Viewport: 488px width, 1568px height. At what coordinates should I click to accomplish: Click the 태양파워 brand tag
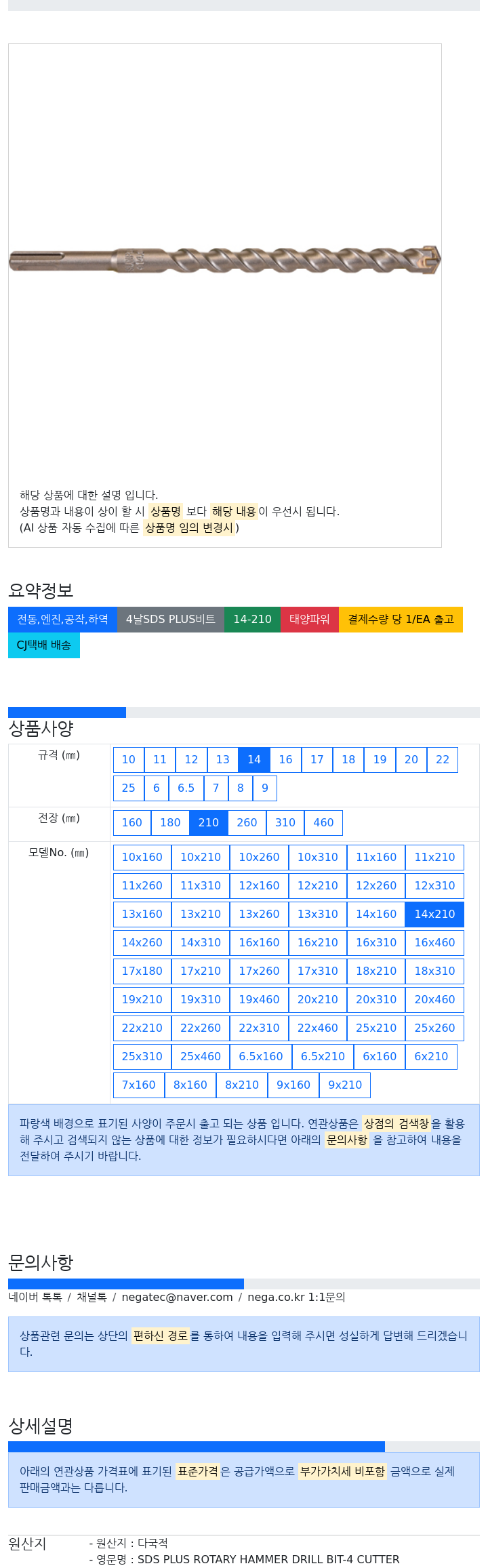310,620
